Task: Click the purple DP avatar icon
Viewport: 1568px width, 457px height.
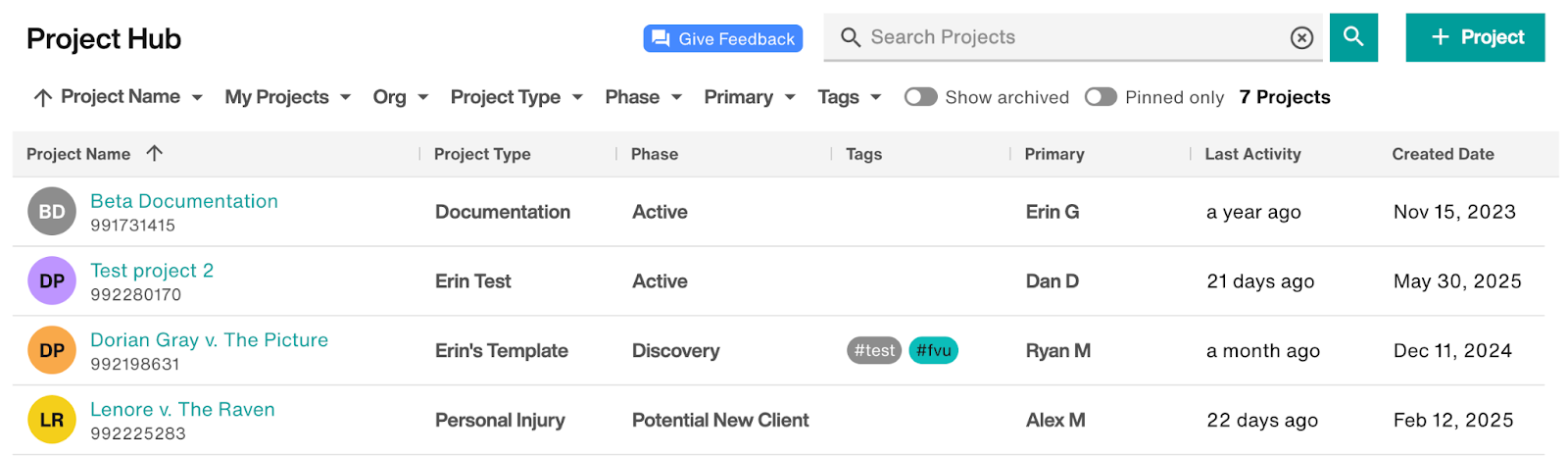Action: 52,281
